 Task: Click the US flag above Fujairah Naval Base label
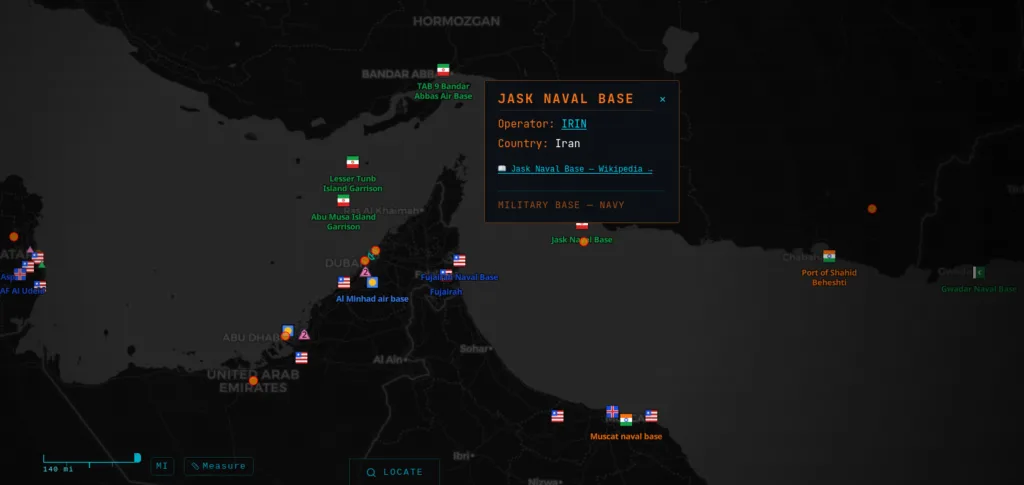coord(459,260)
